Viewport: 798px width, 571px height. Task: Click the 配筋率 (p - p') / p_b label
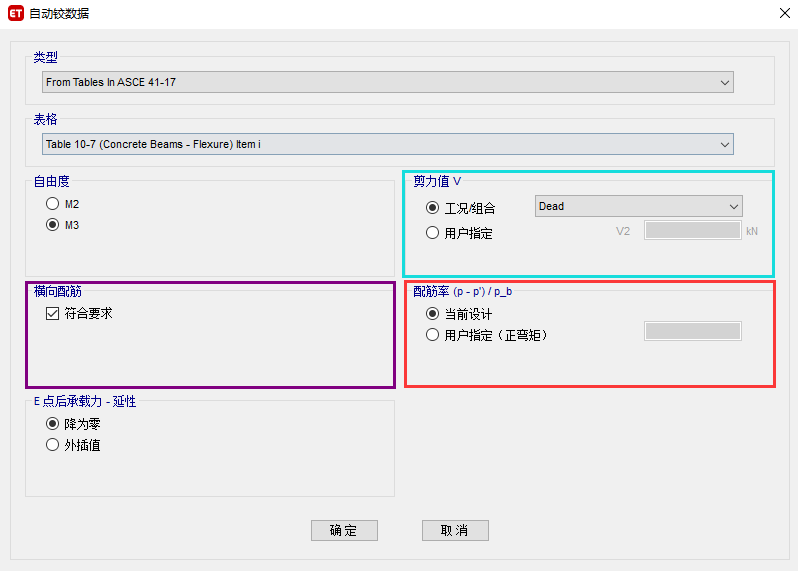pos(462,292)
